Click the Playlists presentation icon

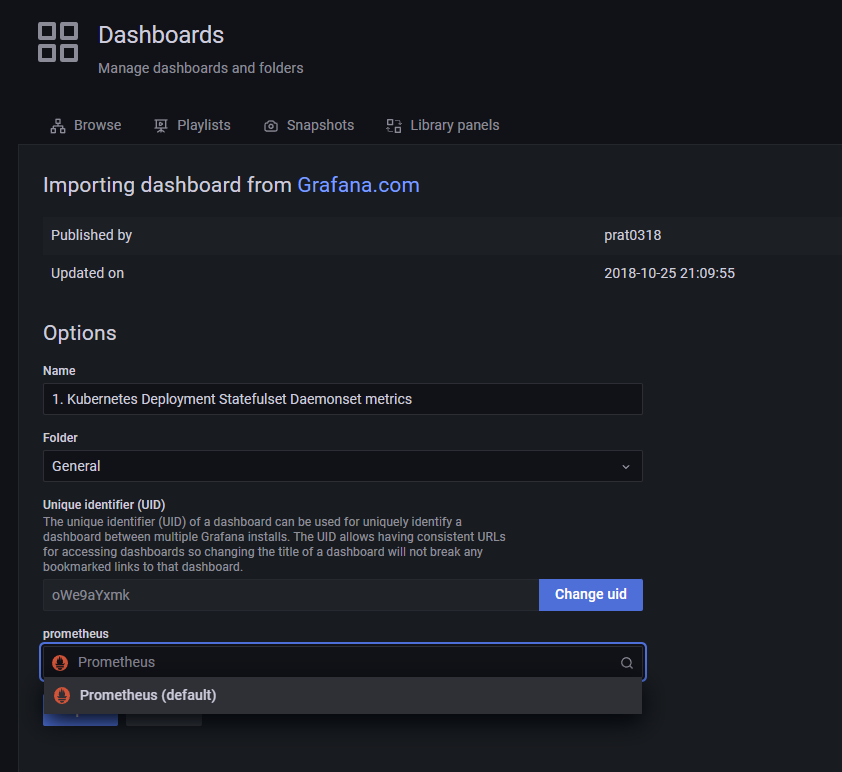[161, 126]
